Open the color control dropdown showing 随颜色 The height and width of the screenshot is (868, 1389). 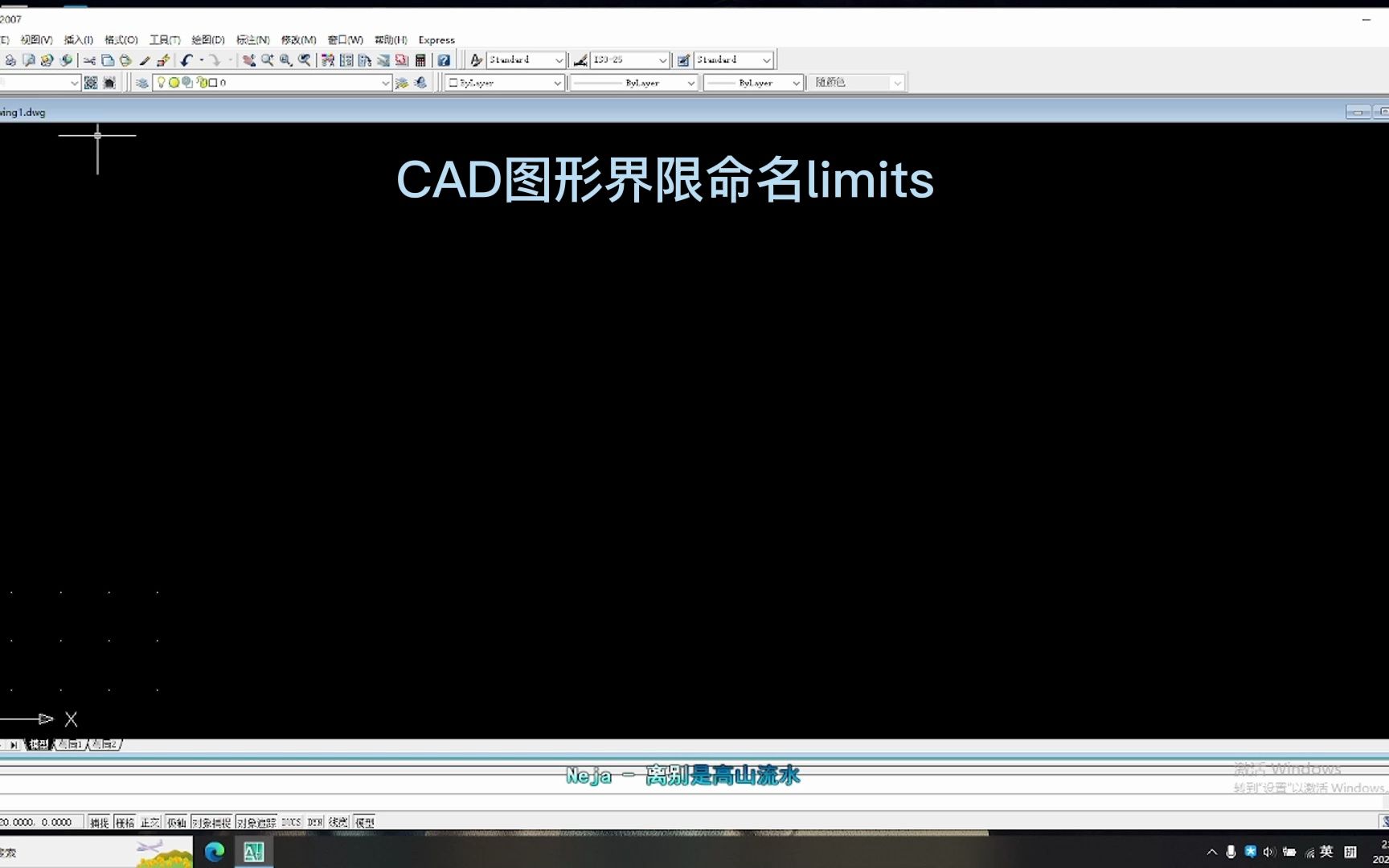(x=896, y=82)
